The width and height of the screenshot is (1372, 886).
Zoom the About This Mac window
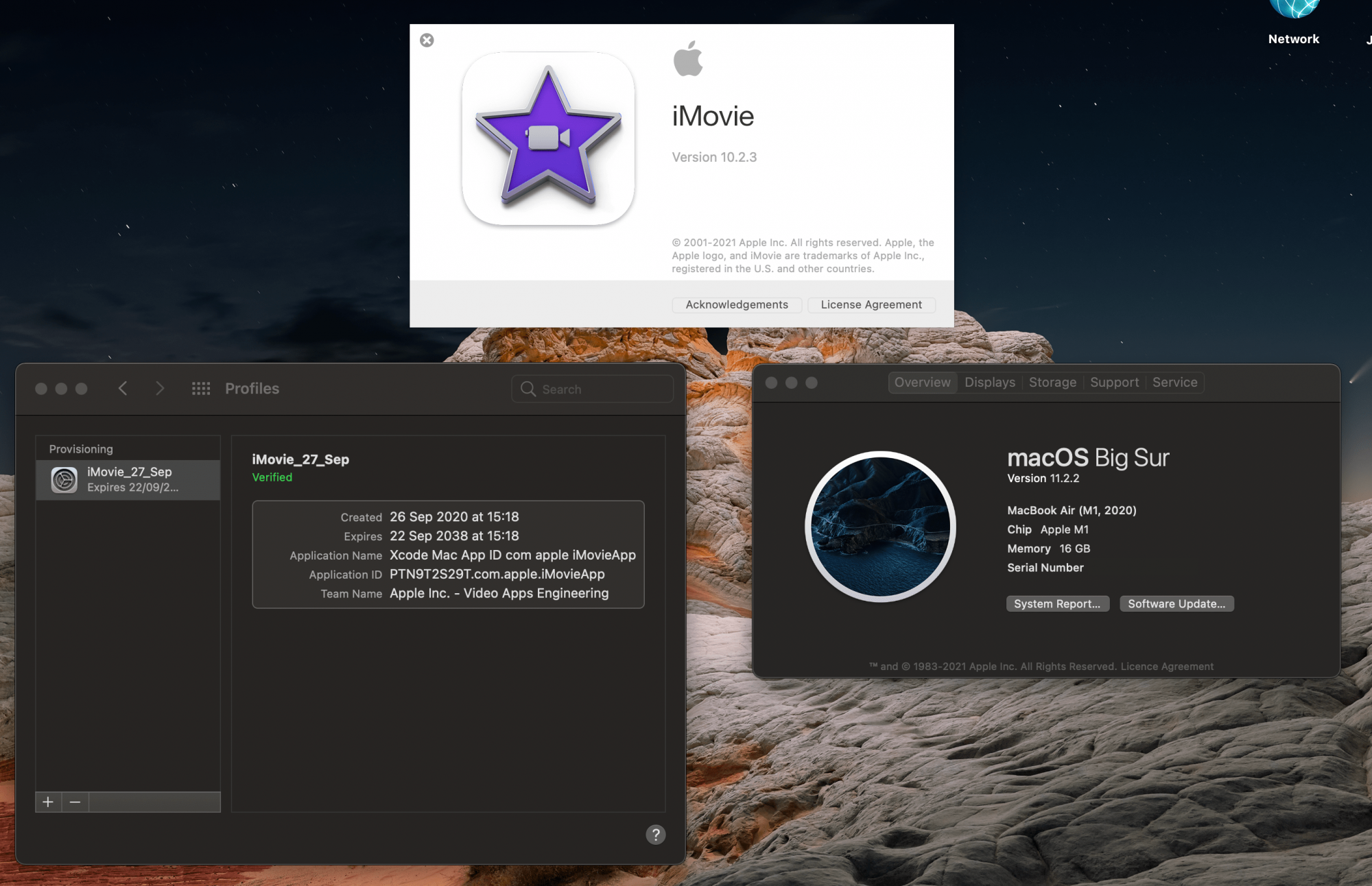click(x=812, y=383)
